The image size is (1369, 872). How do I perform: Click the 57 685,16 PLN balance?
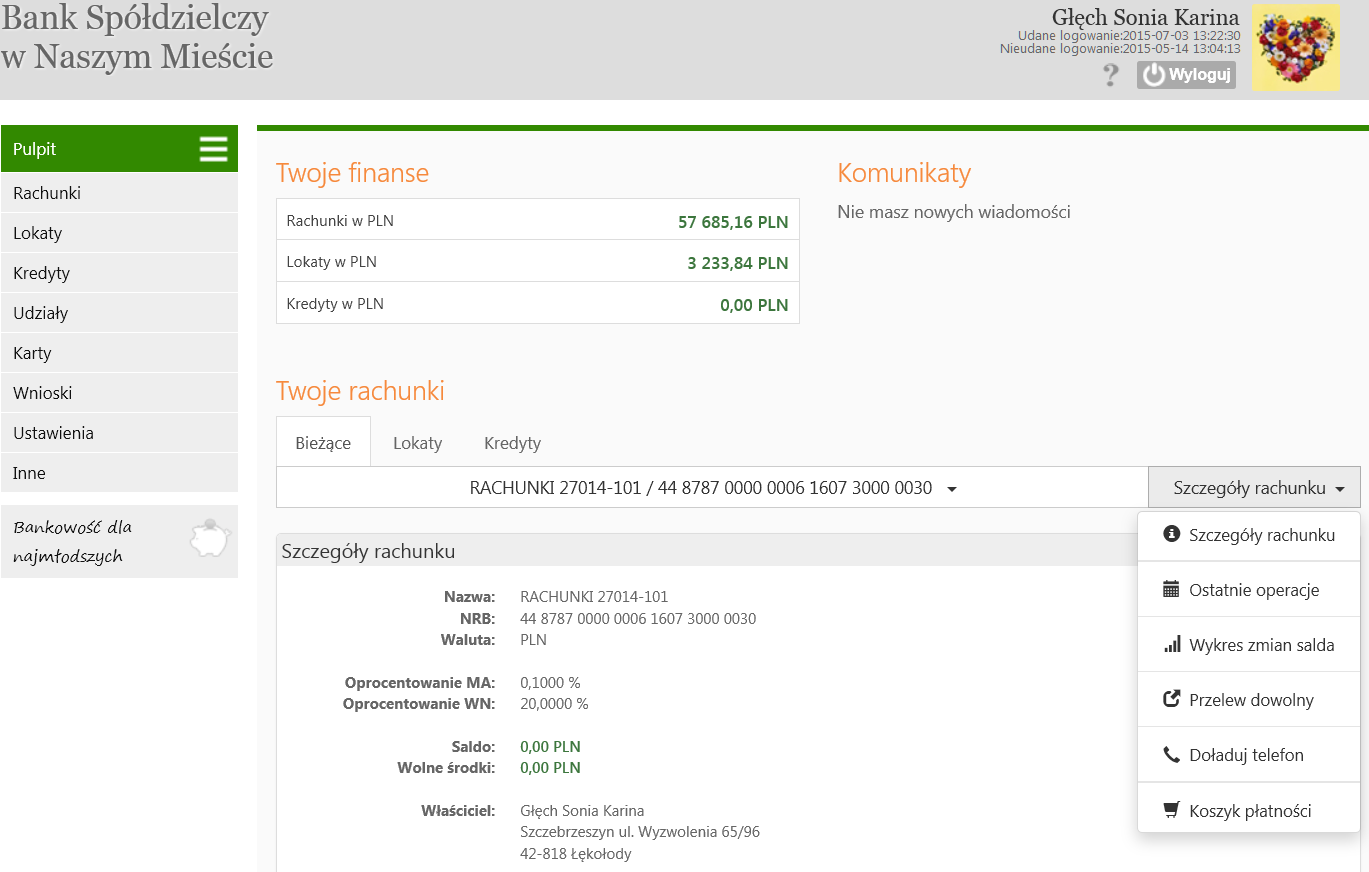coord(733,222)
